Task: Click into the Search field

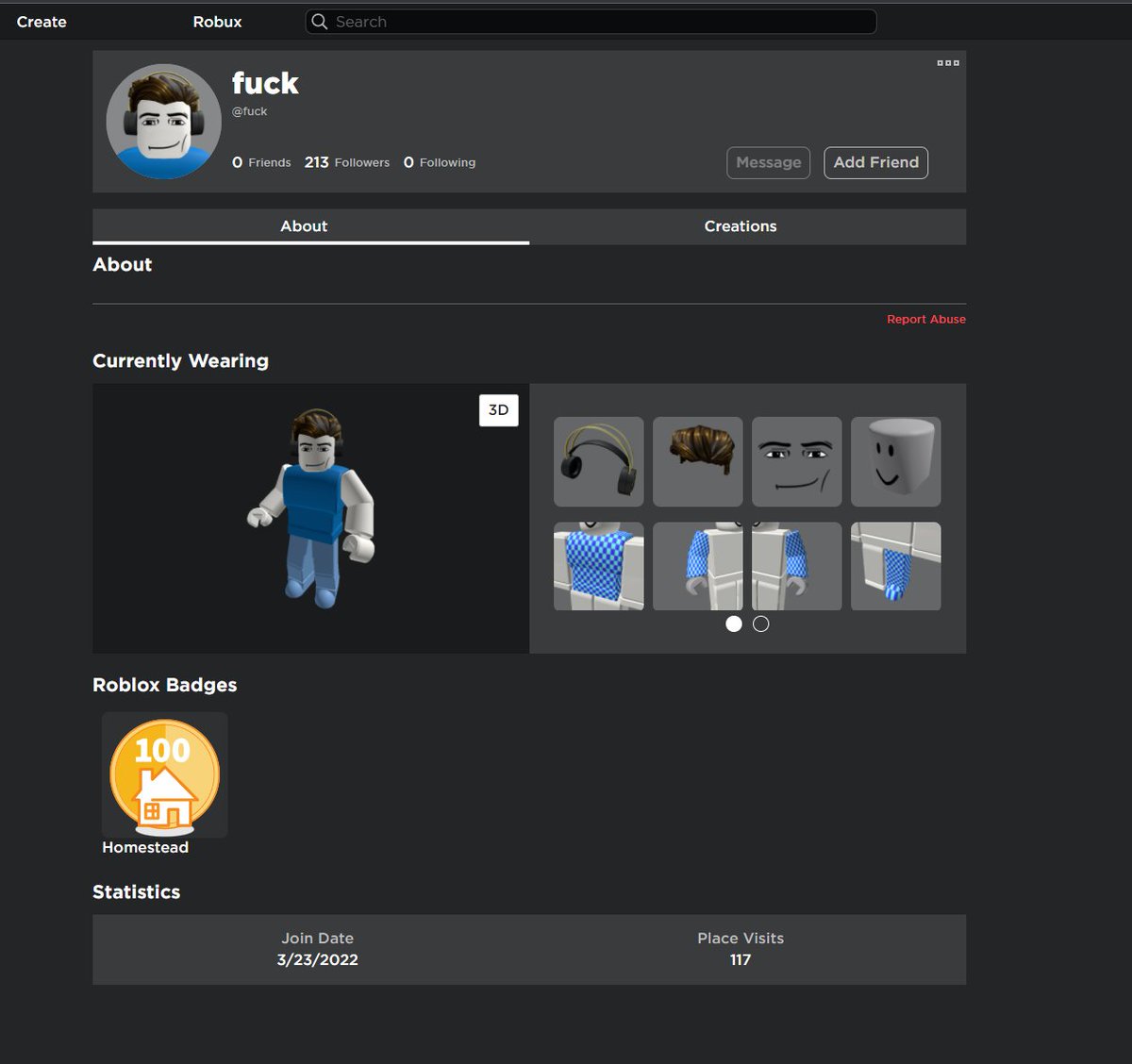Action: (x=591, y=22)
